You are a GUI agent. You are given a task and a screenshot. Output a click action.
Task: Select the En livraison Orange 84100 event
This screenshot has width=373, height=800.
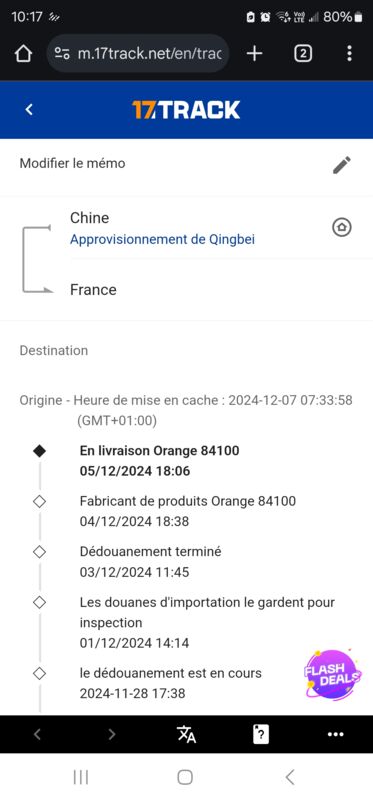(160, 461)
